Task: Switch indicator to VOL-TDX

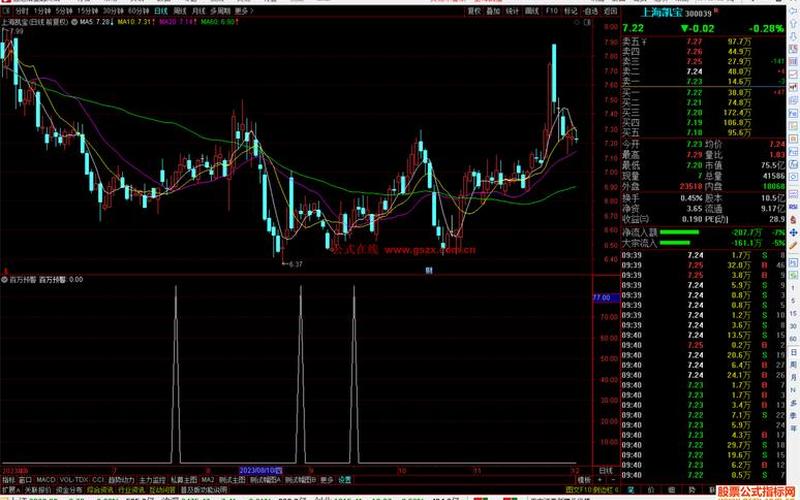Action: click(x=75, y=479)
